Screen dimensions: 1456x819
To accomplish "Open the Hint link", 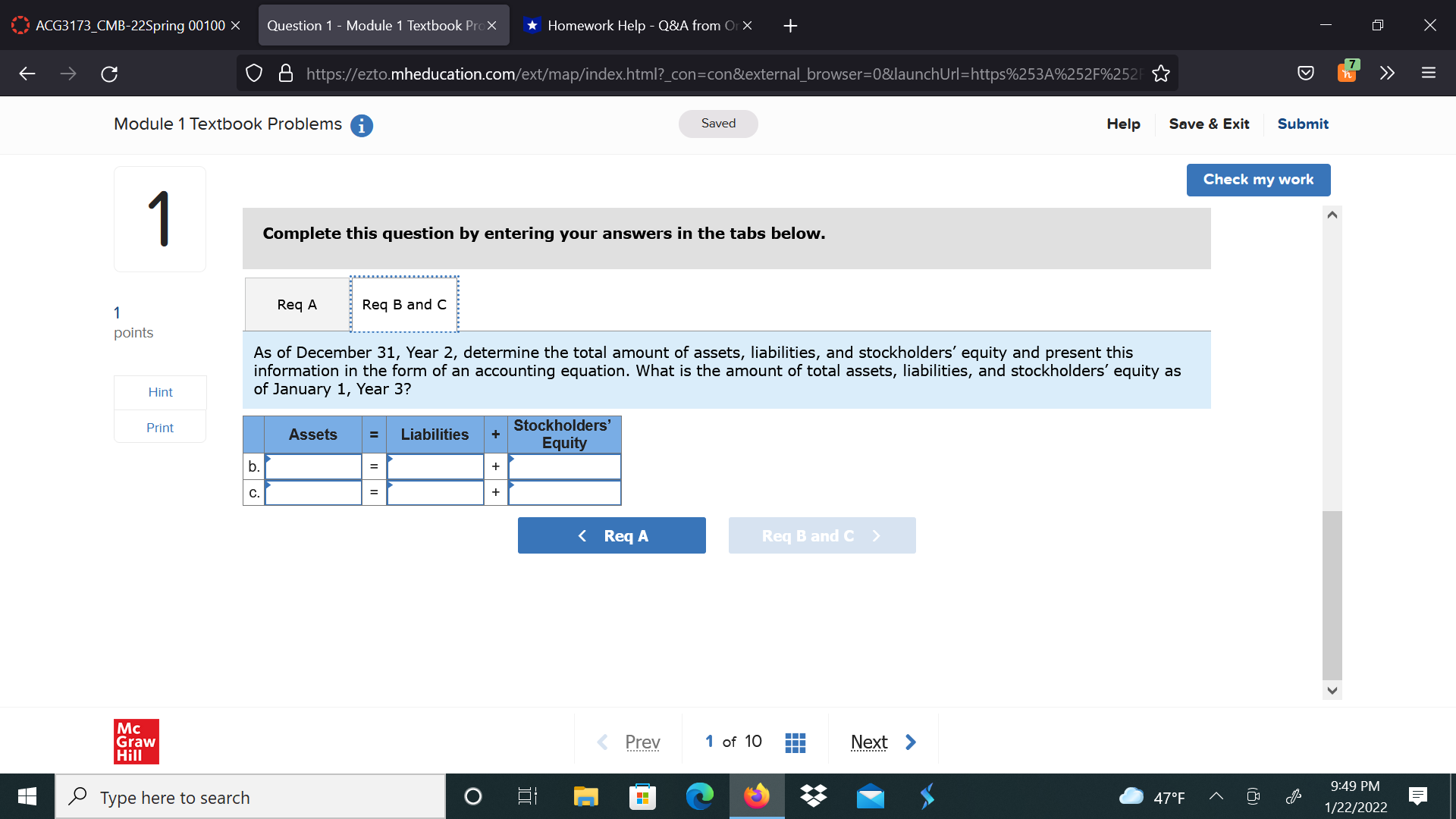I will point(159,392).
